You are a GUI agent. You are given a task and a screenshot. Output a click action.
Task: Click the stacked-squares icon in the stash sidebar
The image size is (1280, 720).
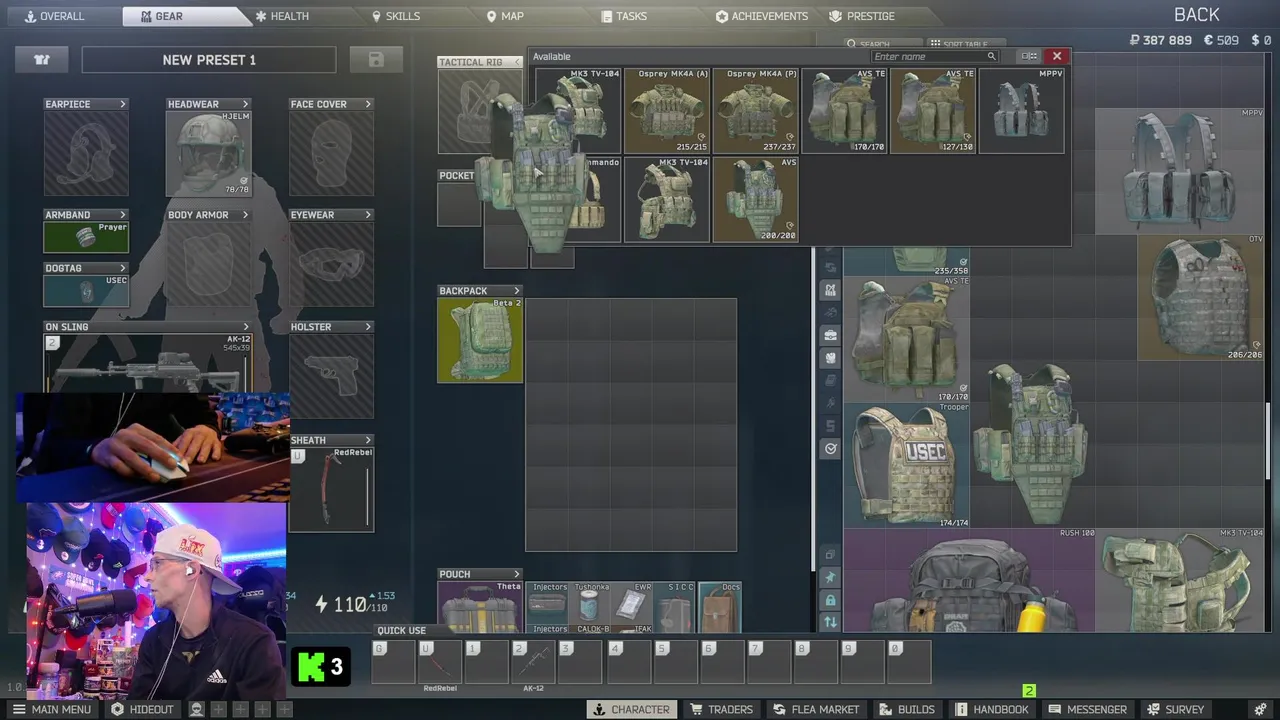tap(830, 554)
